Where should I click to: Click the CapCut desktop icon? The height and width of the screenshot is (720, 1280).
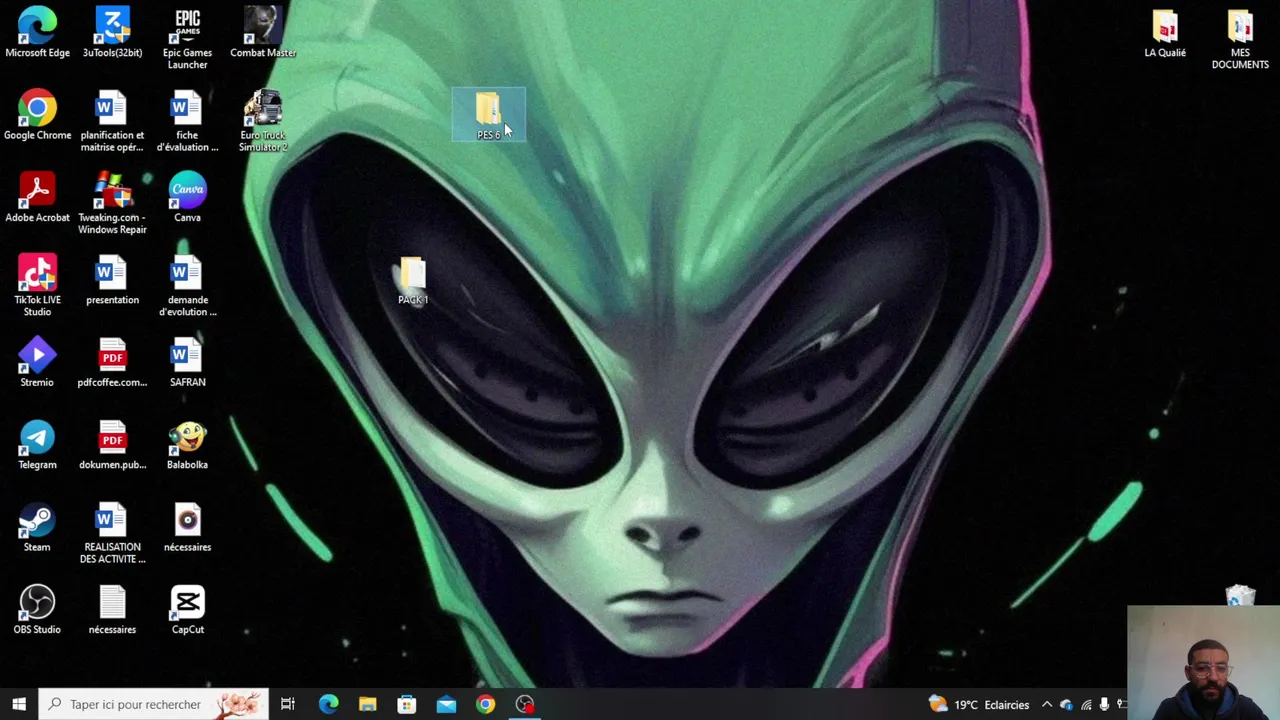point(187,609)
